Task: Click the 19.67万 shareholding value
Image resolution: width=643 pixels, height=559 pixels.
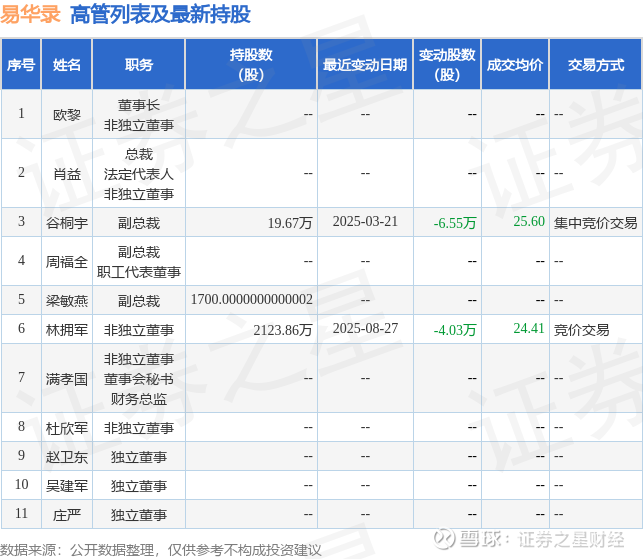Action: 290,223
